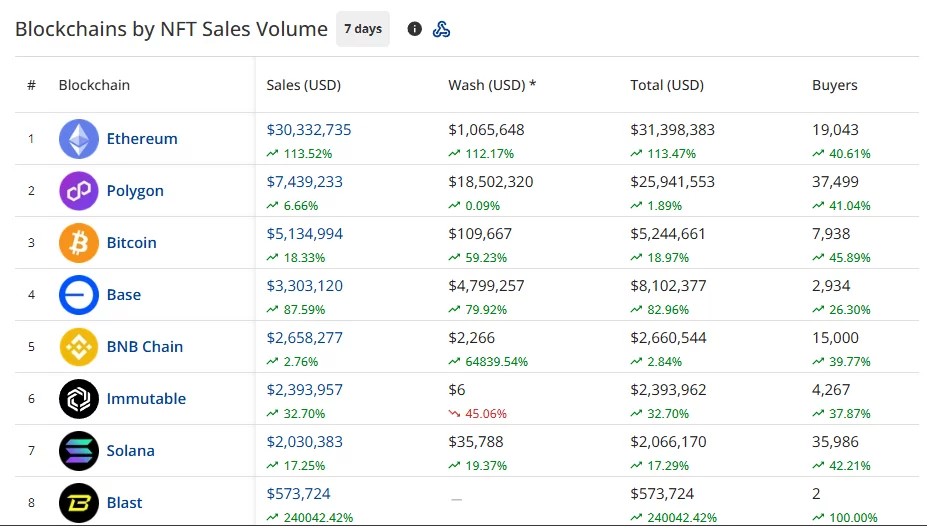Select Solana wash value $35,788
The width and height of the screenshot is (927, 526).
[x=476, y=442]
